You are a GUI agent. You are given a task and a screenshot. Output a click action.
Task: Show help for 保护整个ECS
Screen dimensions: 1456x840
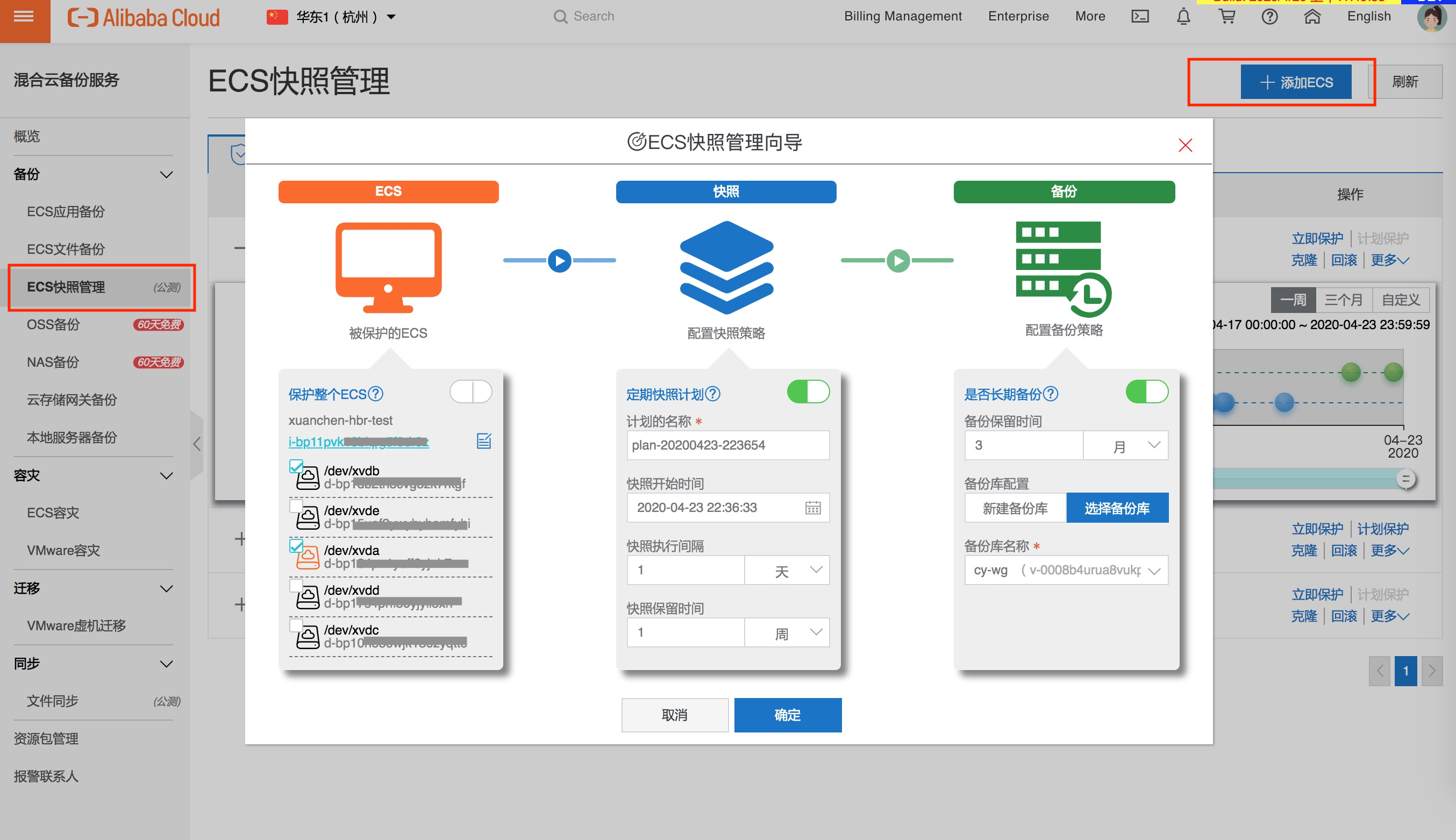pyautogui.click(x=375, y=394)
